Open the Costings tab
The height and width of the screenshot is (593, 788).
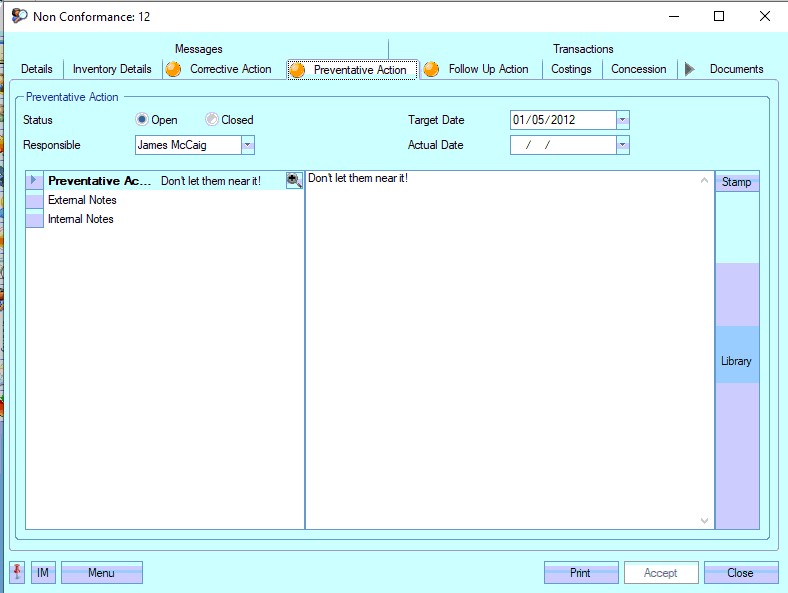point(571,69)
